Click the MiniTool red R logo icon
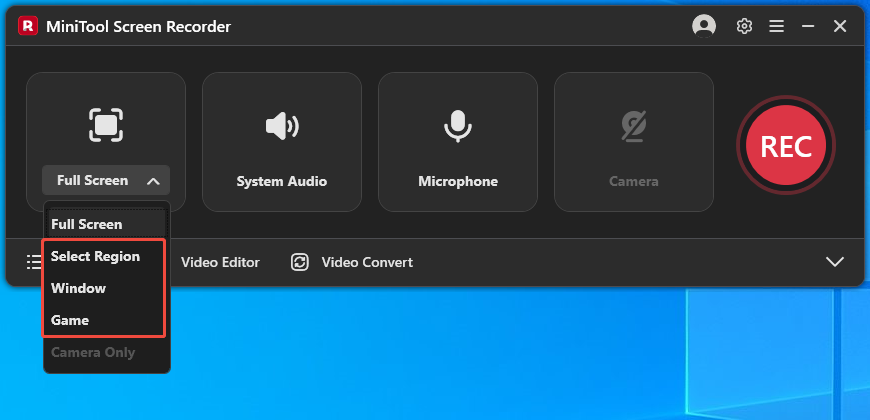 click(28, 26)
